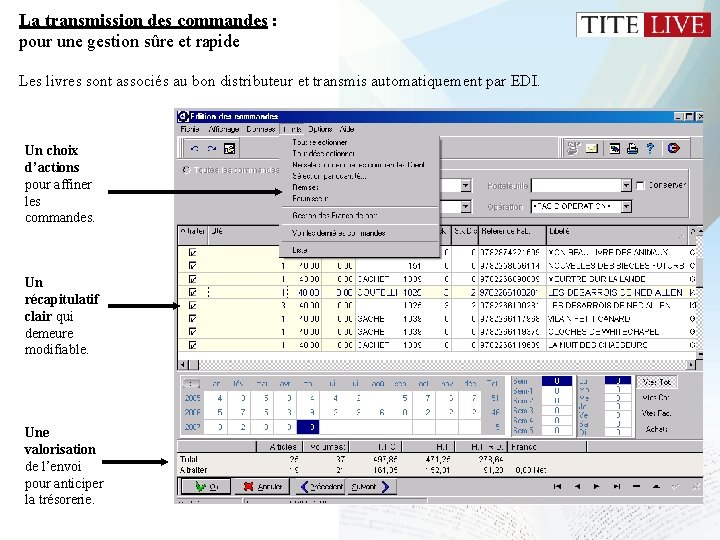Click the Ok button
720x540 pixels.
pyautogui.click(x=205, y=487)
